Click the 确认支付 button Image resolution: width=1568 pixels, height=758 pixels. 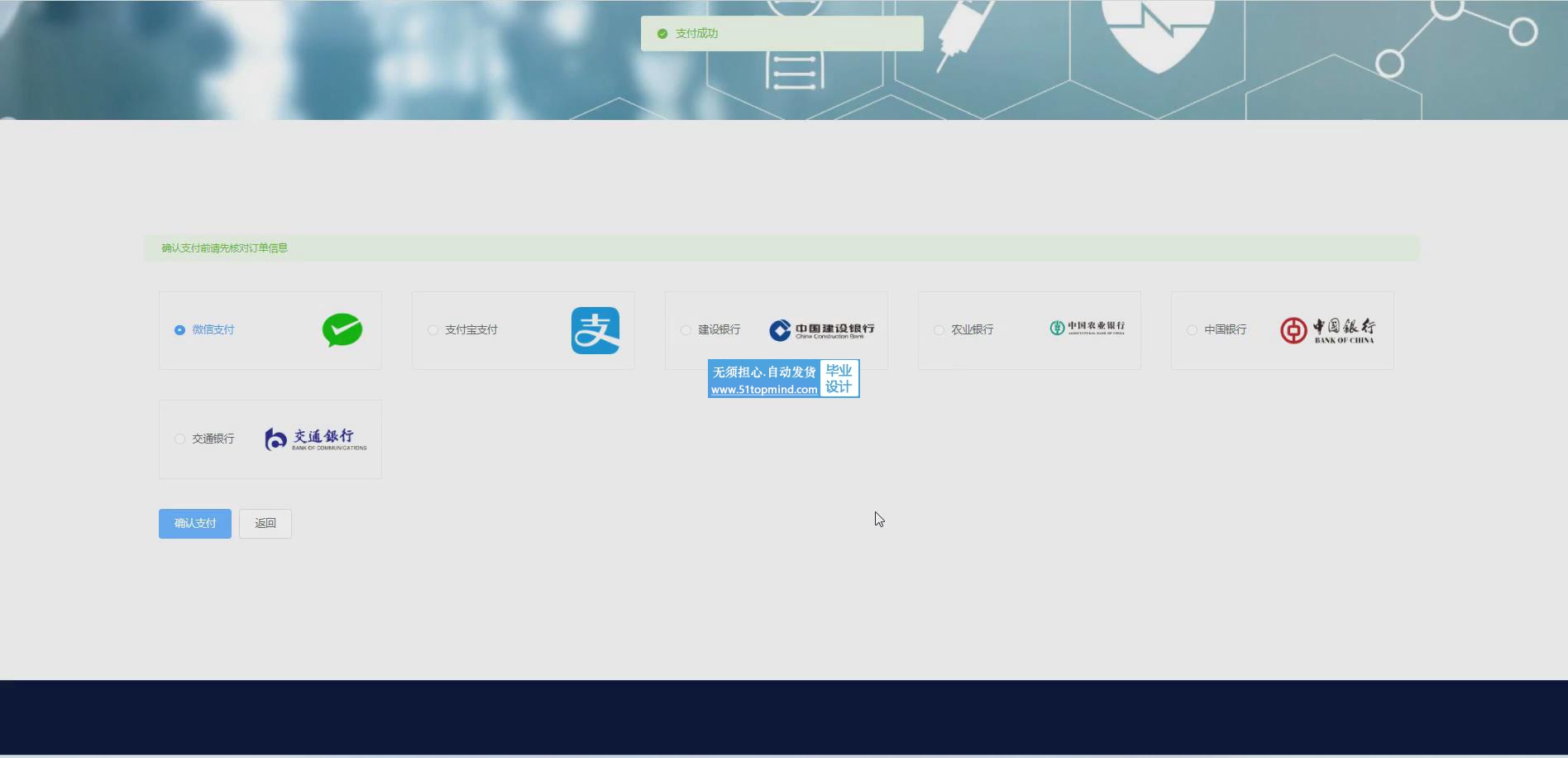tap(195, 524)
